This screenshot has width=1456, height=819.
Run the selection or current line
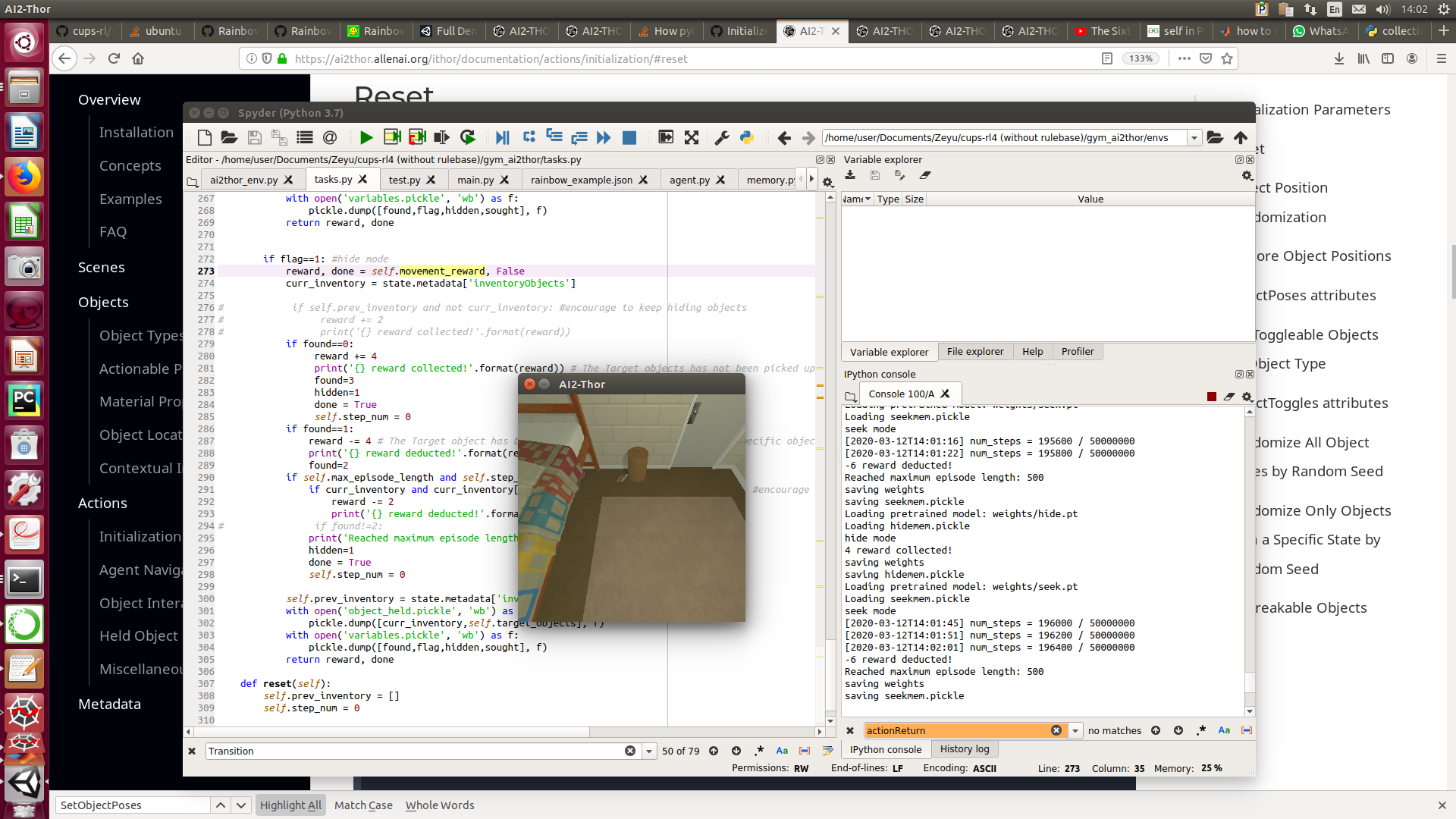tap(442, 137)
